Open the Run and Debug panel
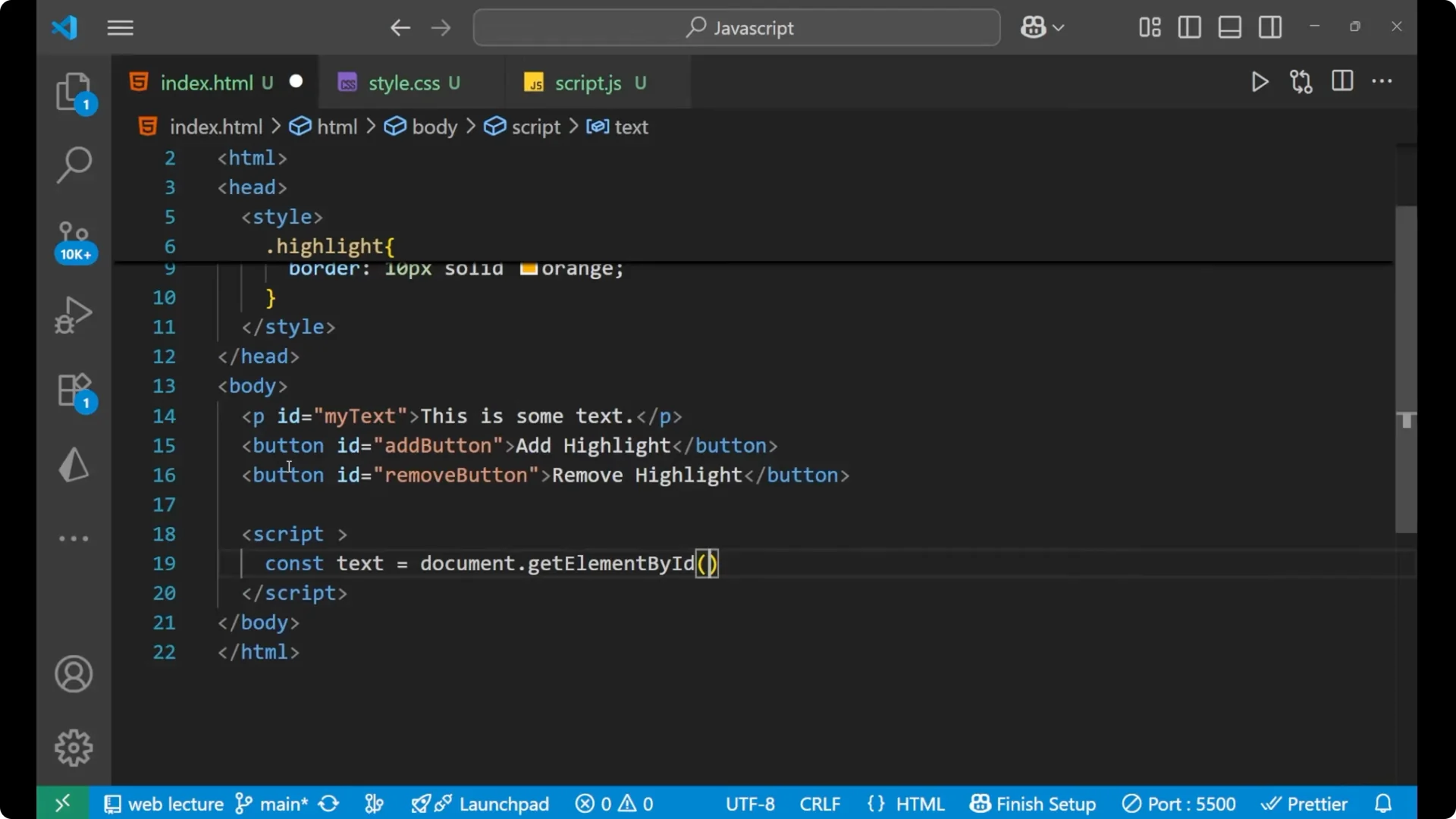Screen dimensions: 1456x819 pyautogui.click(x=74, y=314)
